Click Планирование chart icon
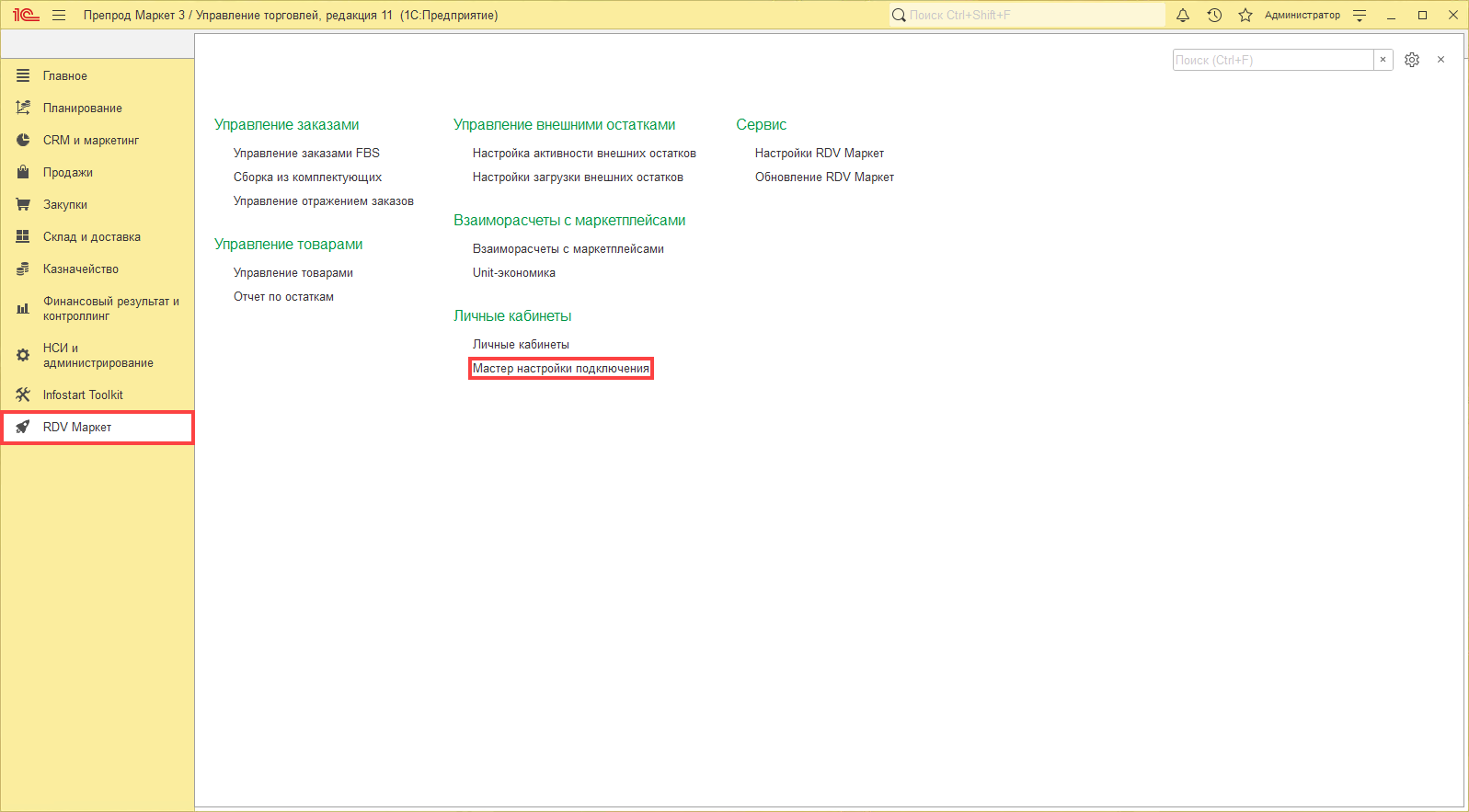This screenshot has height=812, width=1469. (x=23, y=108)
